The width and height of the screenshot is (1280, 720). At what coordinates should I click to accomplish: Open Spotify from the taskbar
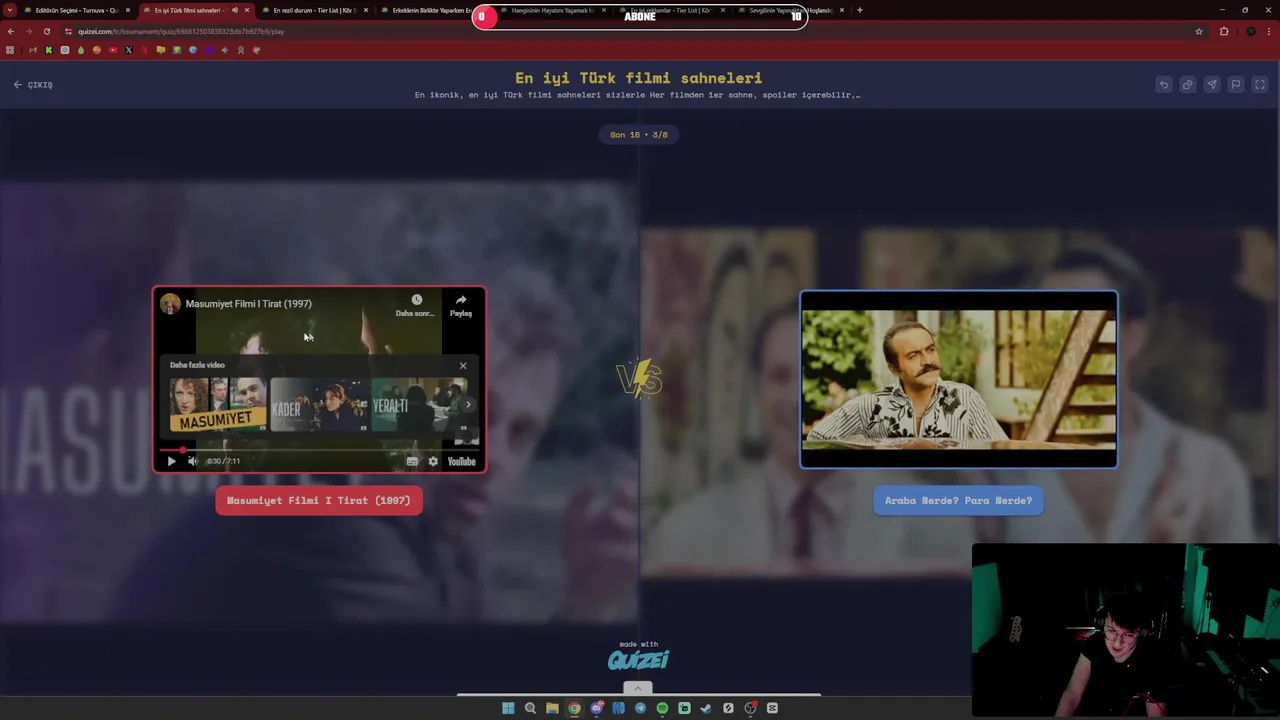[x=662, y=708]
